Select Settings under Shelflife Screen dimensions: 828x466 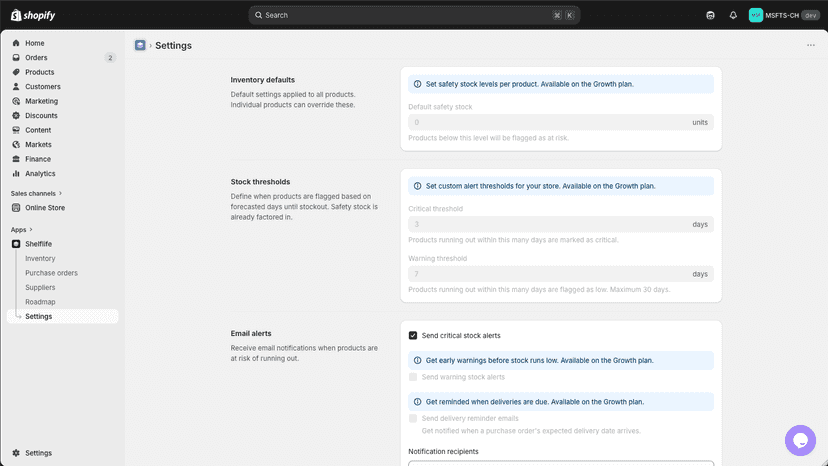point(62,316)
